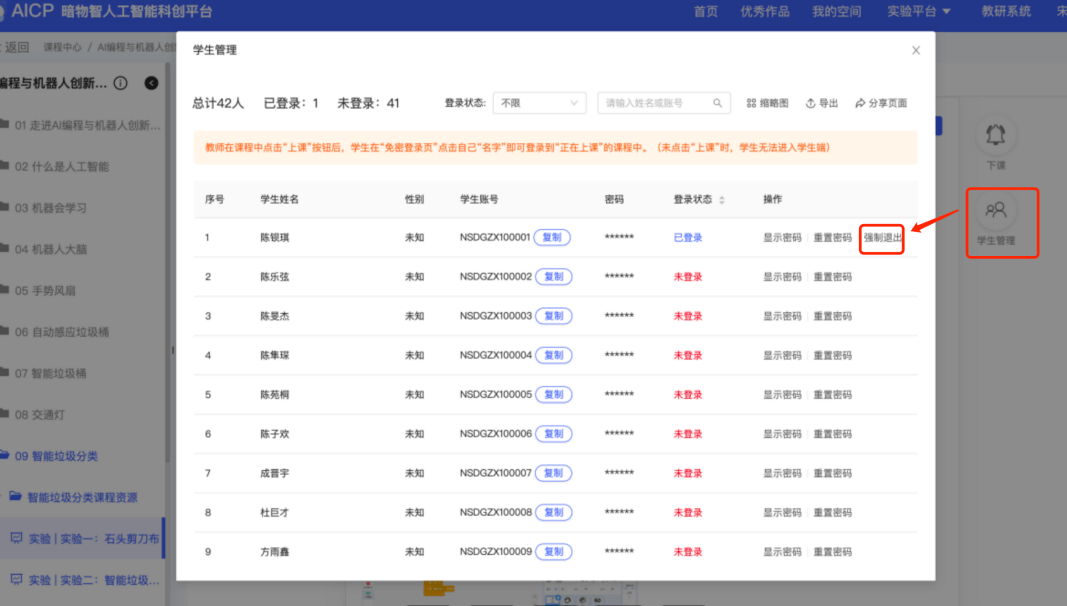Image resolution: width=1067 pixels, height=606 pixels.
Task: Copy account NSDGZX100002
Action: pos(553,277)
